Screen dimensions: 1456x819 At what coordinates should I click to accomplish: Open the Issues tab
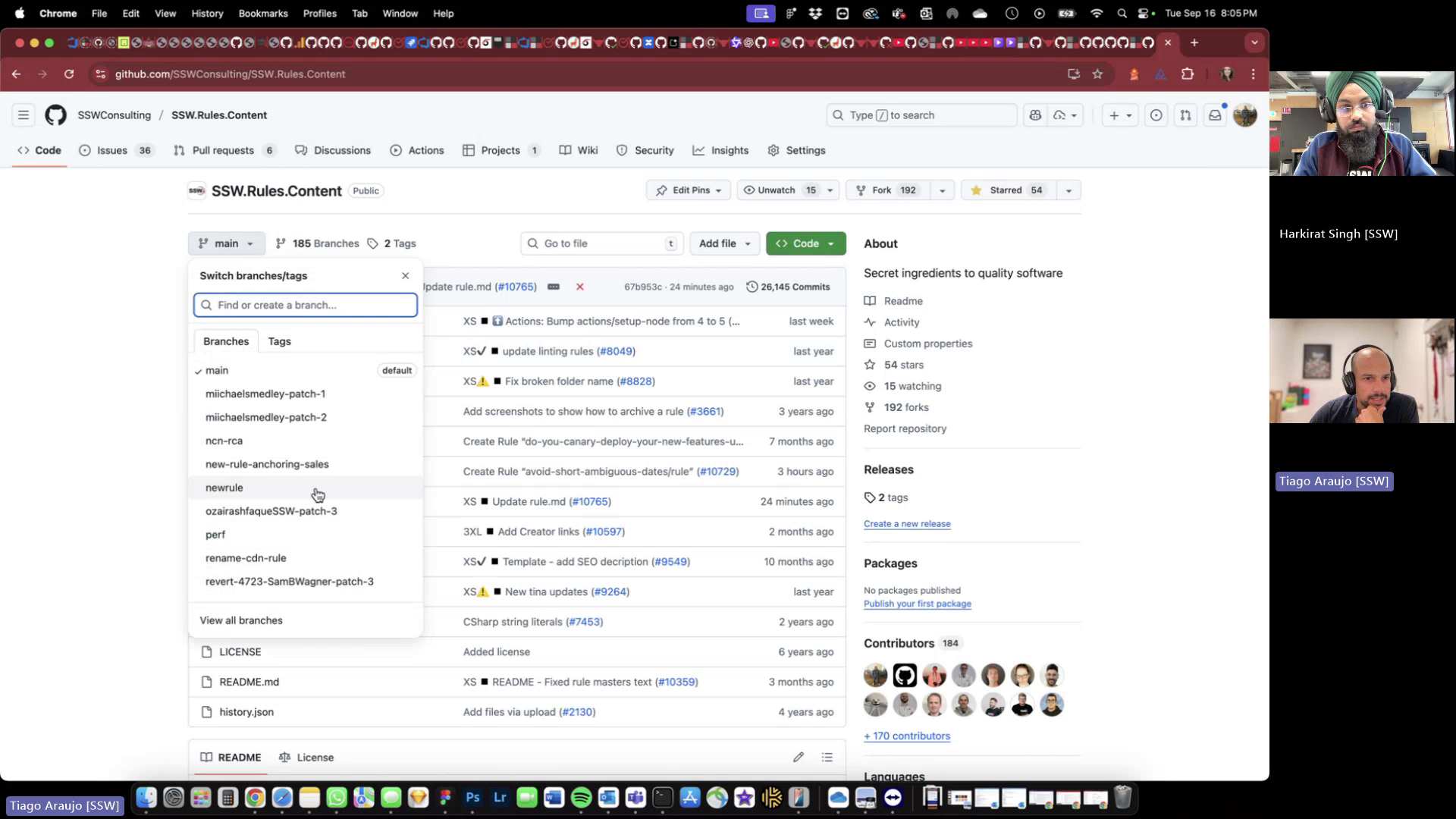[x=112, y=150]
